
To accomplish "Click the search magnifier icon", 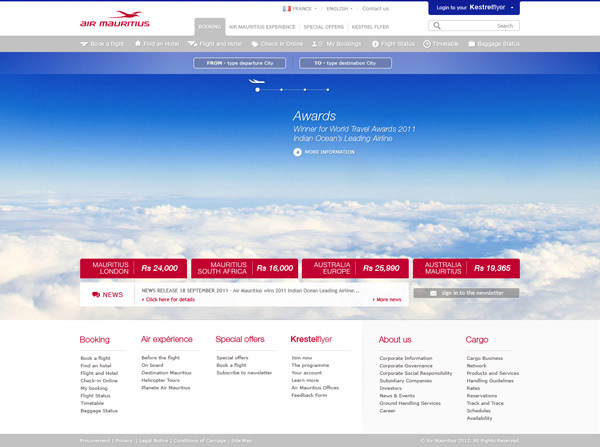I will 437,26.
